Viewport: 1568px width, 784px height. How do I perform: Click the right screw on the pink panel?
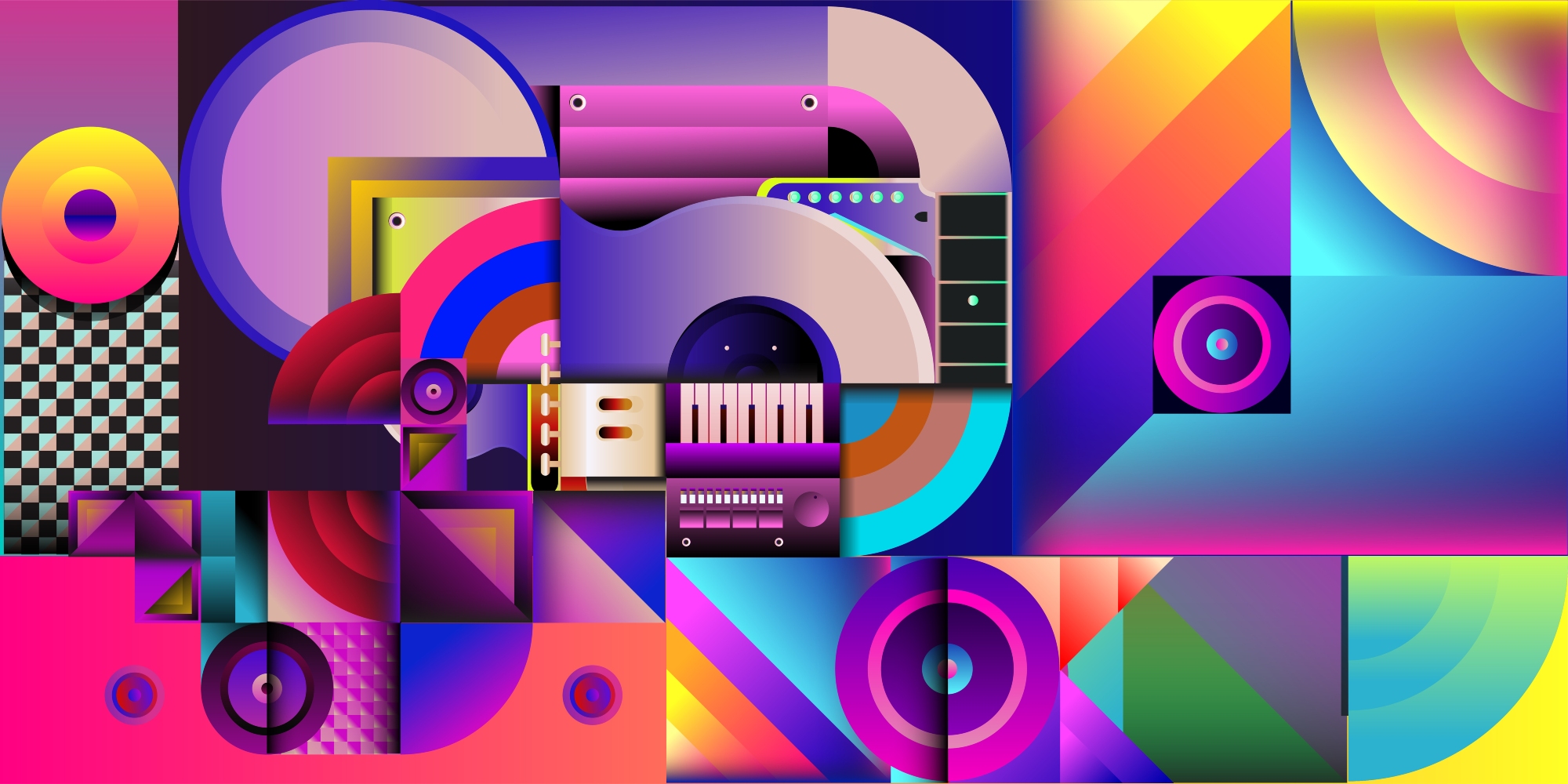pos(809,103)
